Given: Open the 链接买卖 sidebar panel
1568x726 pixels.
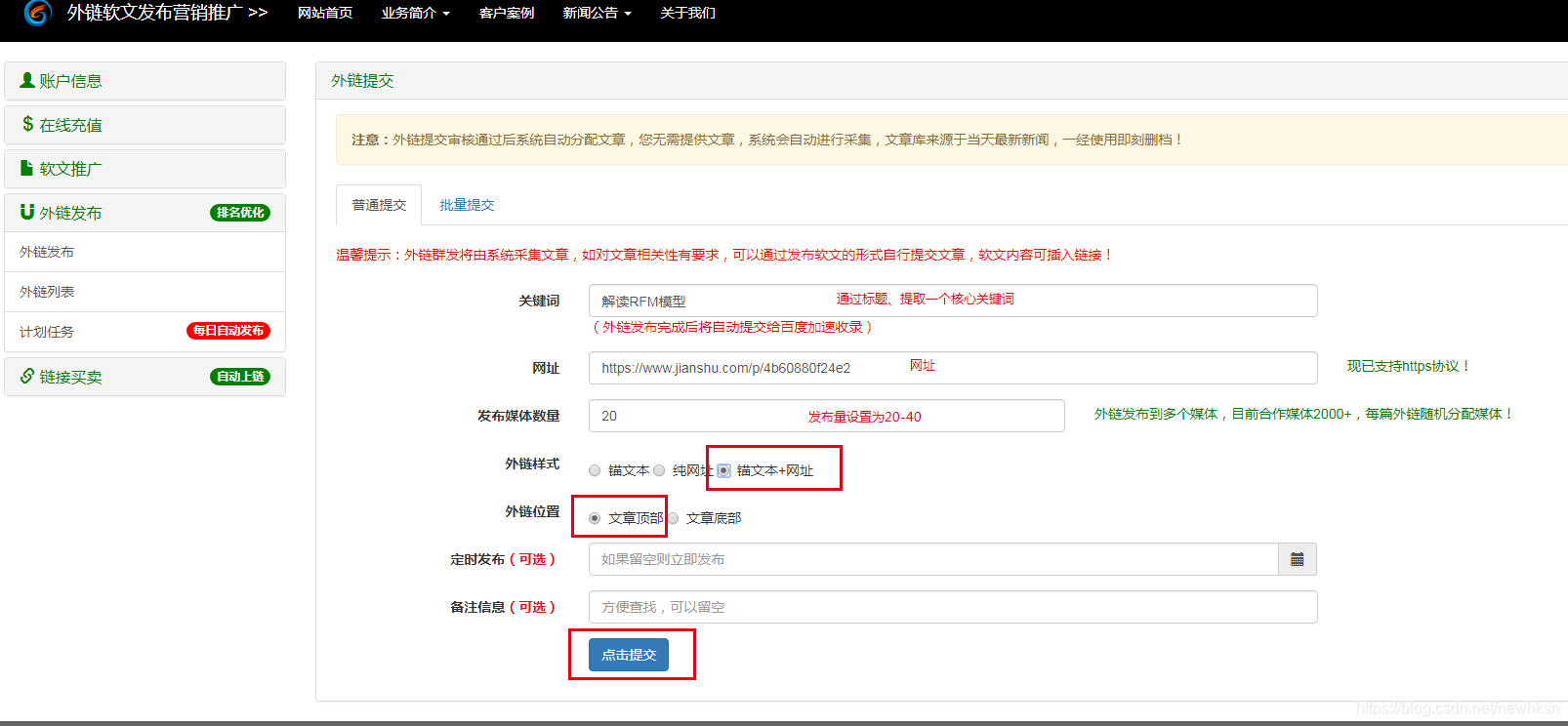Looking at the screenshot, I should 144,377.
